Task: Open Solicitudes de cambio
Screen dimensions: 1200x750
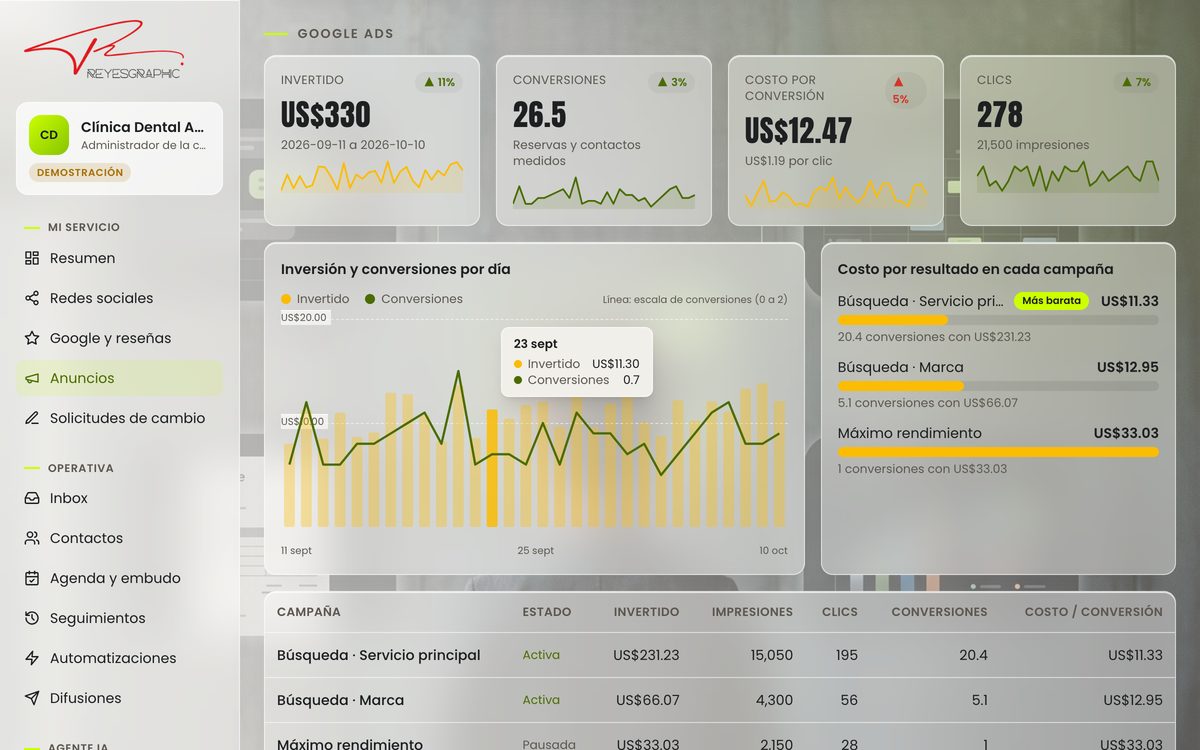Action: [x=119, y=418]
